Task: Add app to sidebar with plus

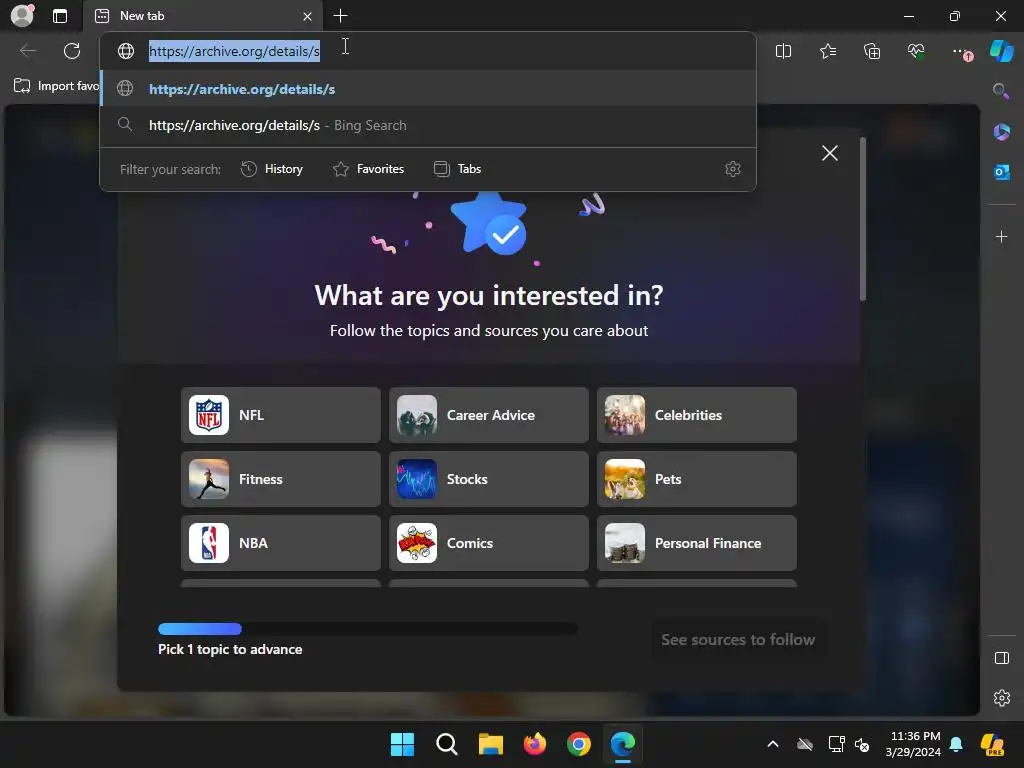Action: (x=1001, y=236)
